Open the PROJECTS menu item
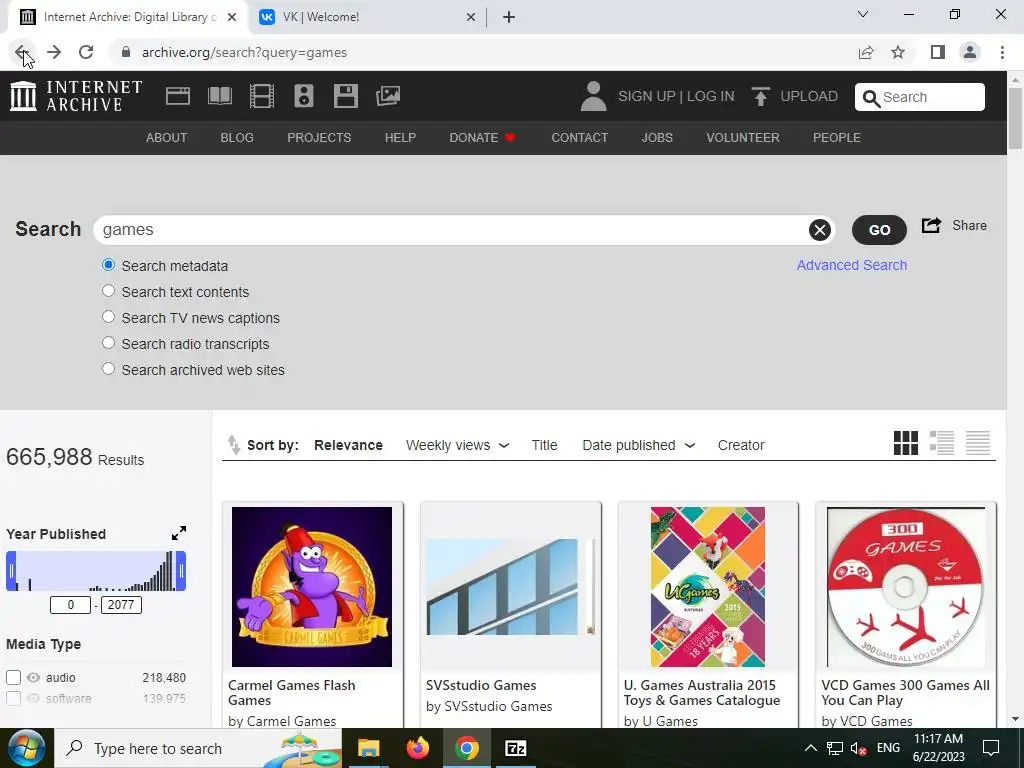The image size is (1024, 768). (319, 138)
